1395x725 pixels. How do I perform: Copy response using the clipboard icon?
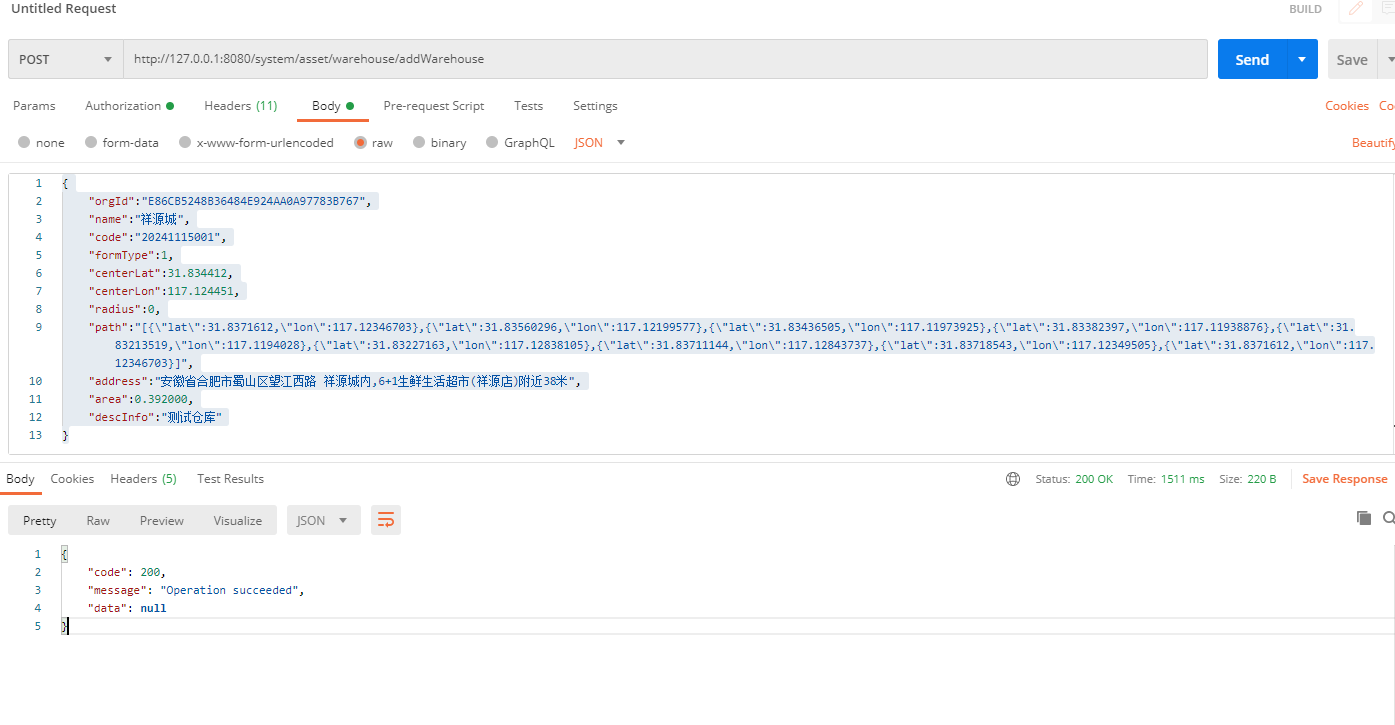[x=1363, y=518]
